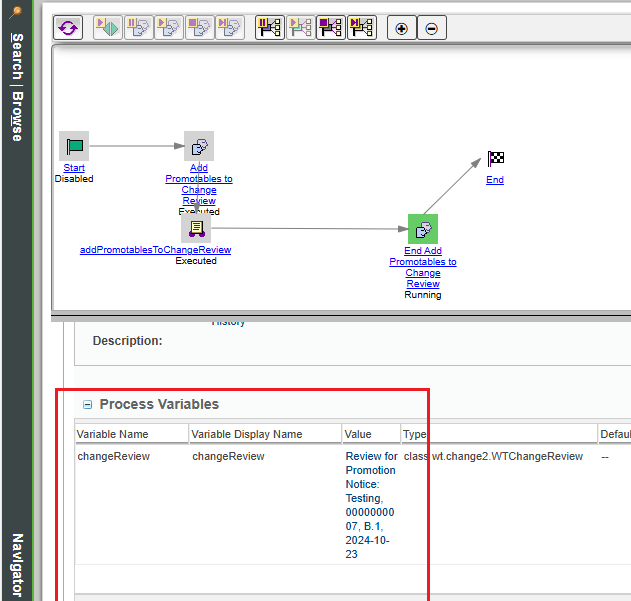Open the Browse sidebar tab

17,117
